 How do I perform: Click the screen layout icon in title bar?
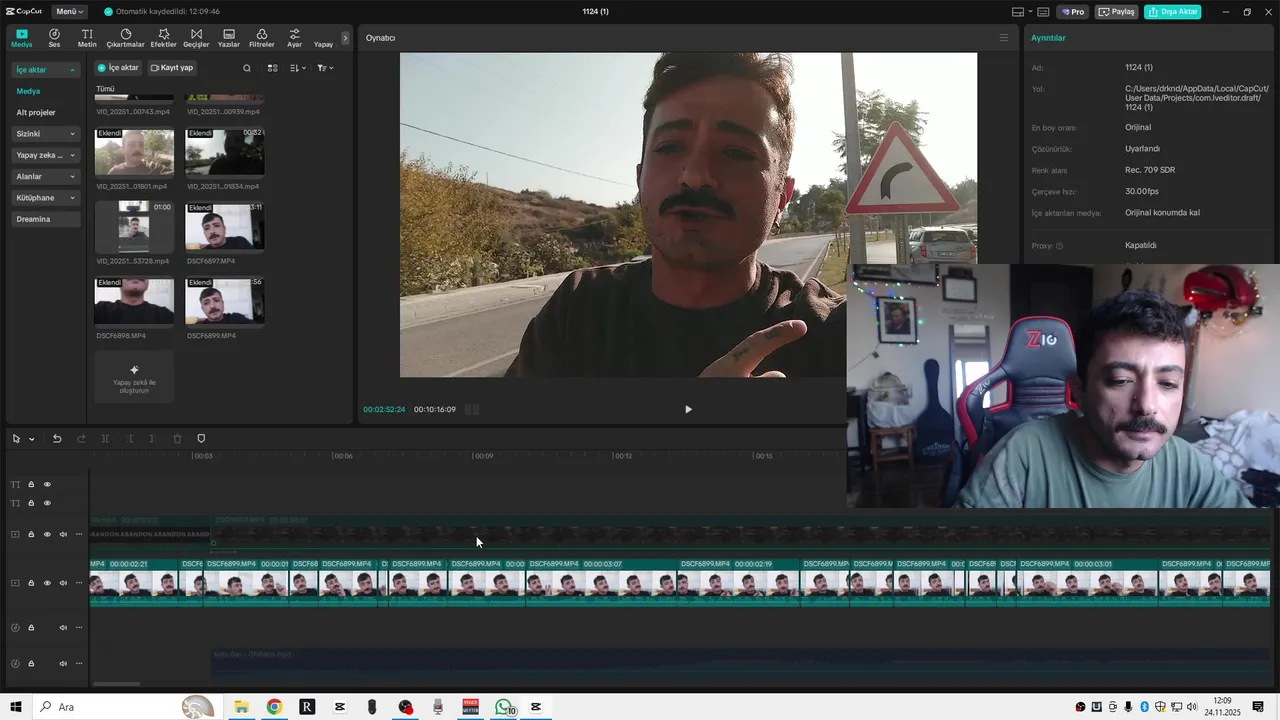pyautogui.click(x=1018, y=12)
